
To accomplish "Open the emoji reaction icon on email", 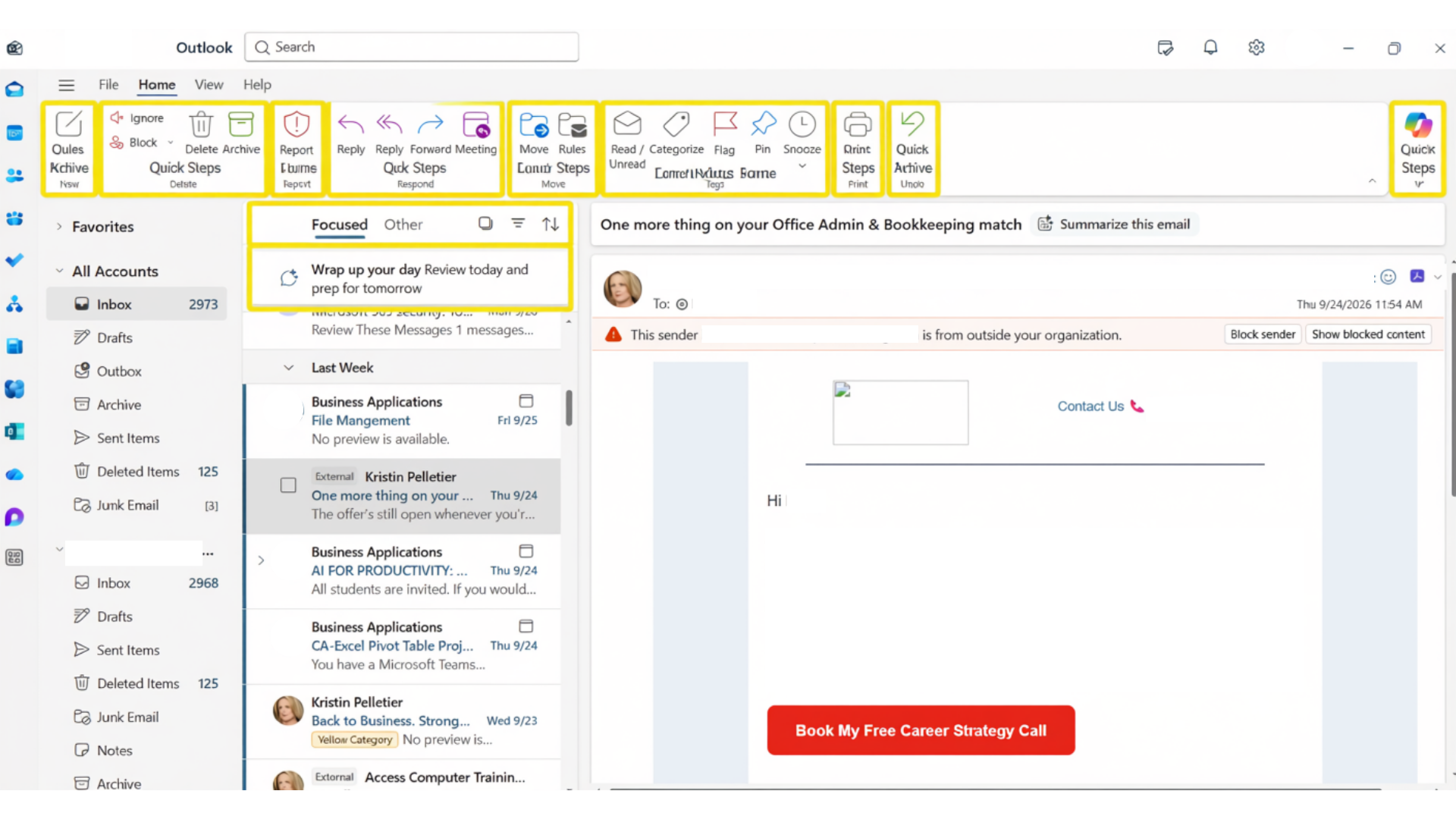I will [1388, 277].
